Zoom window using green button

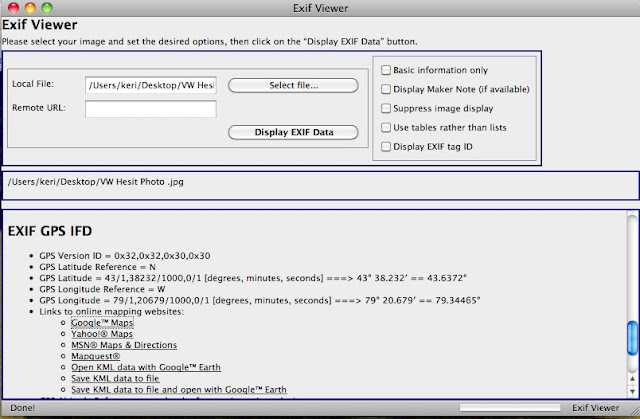click(47, 8)
